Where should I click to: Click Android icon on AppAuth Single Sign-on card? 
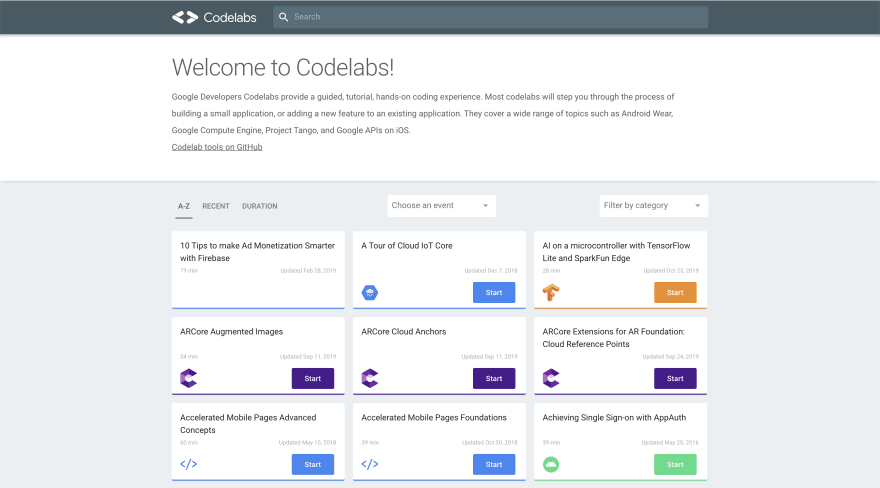pos(551,464)
